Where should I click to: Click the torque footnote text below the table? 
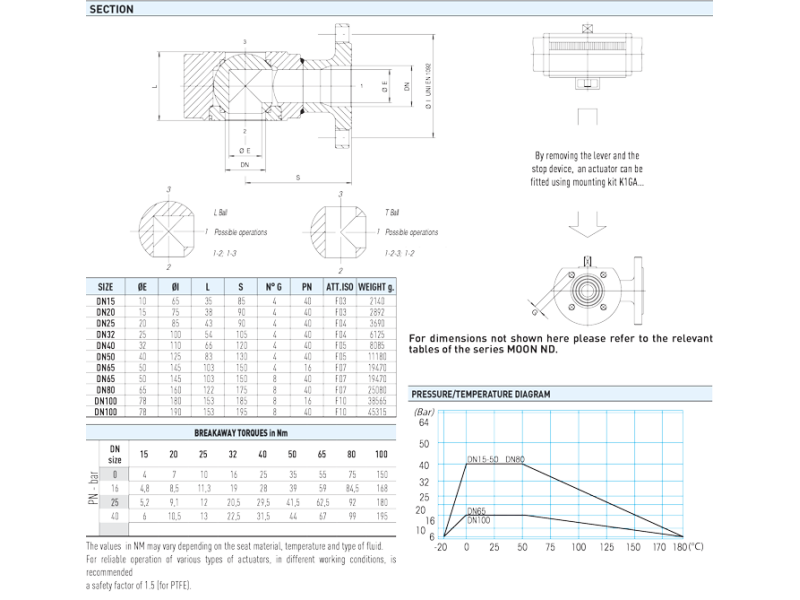point(240,564)
